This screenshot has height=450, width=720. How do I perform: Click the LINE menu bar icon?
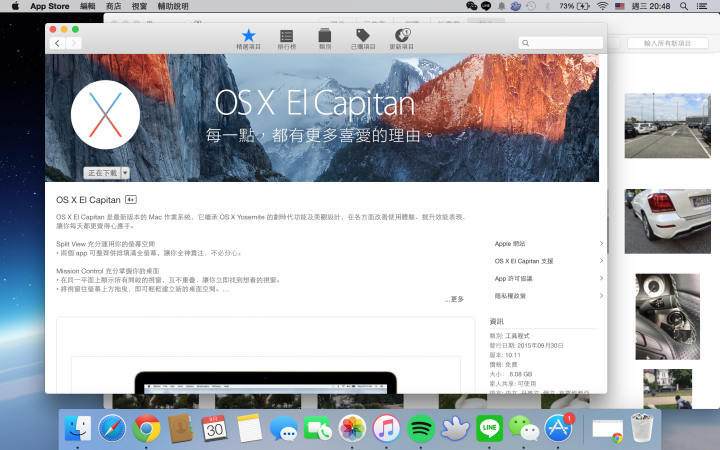(x=486, y=6)
